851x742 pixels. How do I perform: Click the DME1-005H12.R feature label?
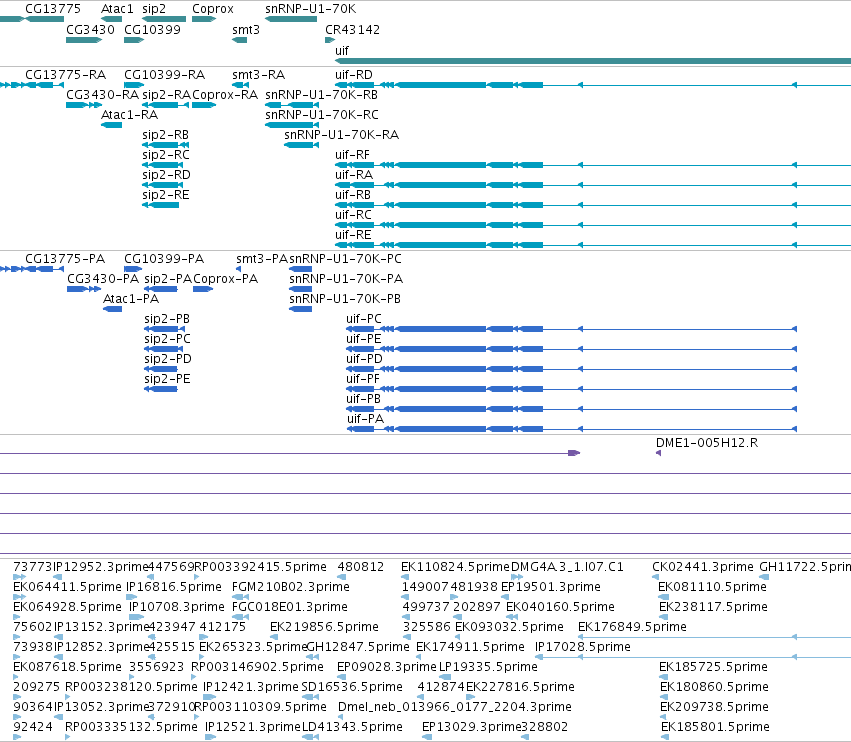point(707,443)
